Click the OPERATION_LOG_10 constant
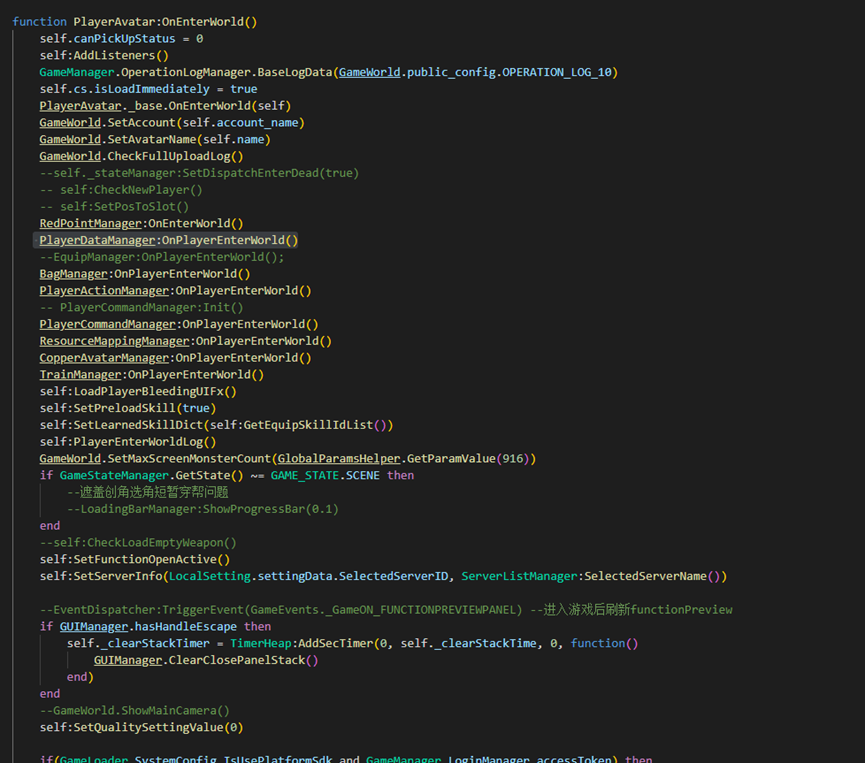The width and height of the screenshot is (865, 763). 558,72
